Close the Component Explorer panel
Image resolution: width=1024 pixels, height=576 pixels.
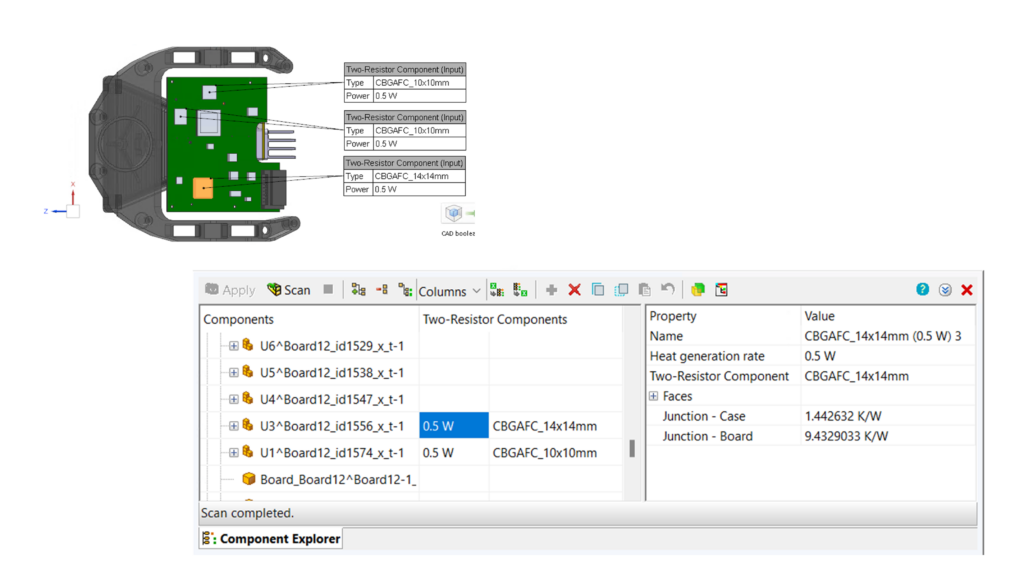(967, 289)
